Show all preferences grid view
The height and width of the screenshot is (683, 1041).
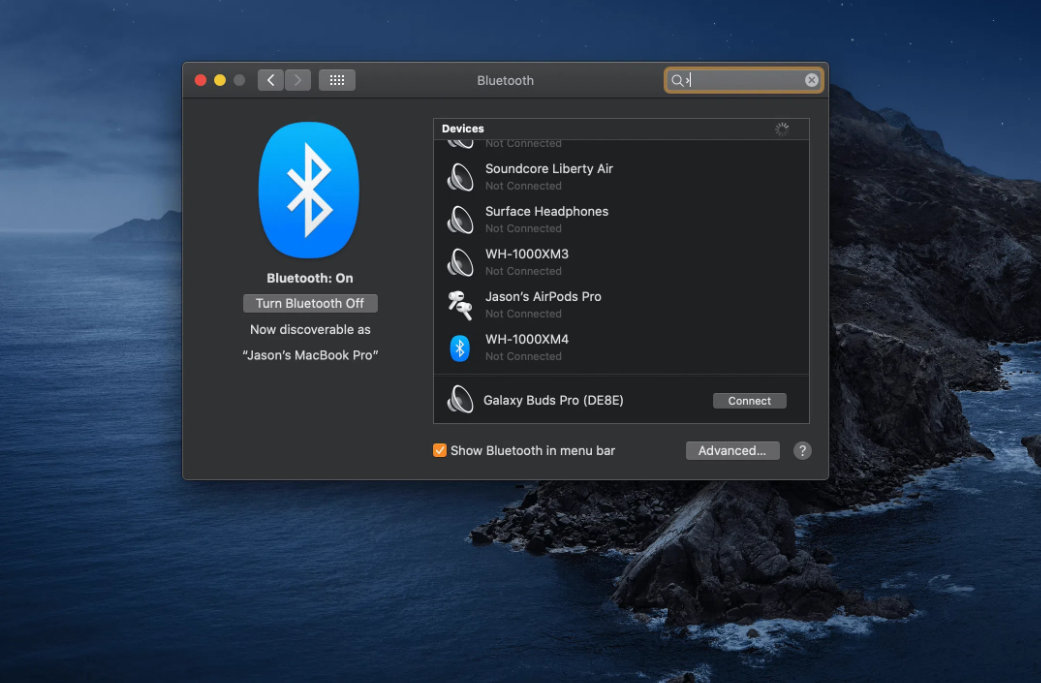[337, 80]
